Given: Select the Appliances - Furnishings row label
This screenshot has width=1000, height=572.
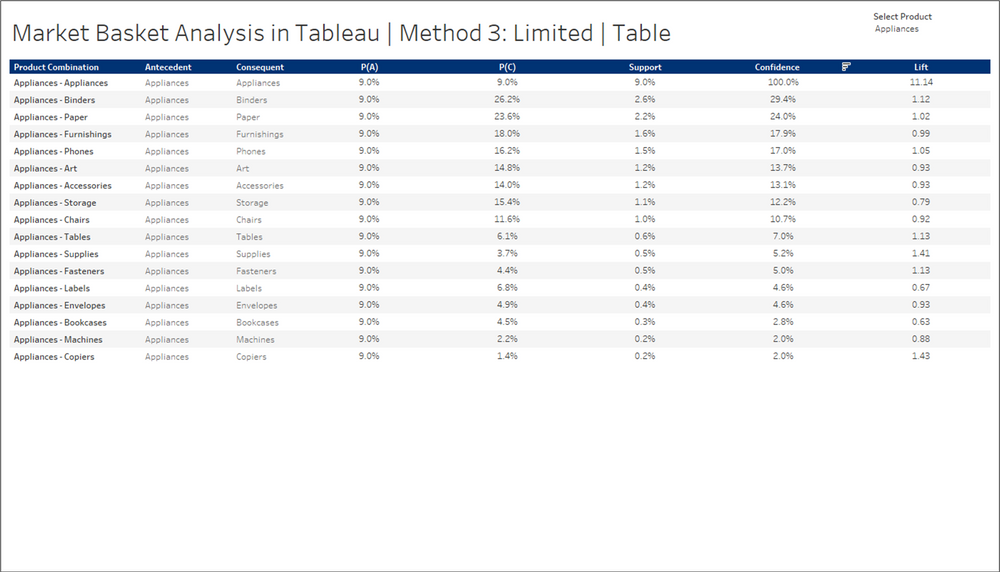Looking at the screenshot, I should [x=62, y=135].
